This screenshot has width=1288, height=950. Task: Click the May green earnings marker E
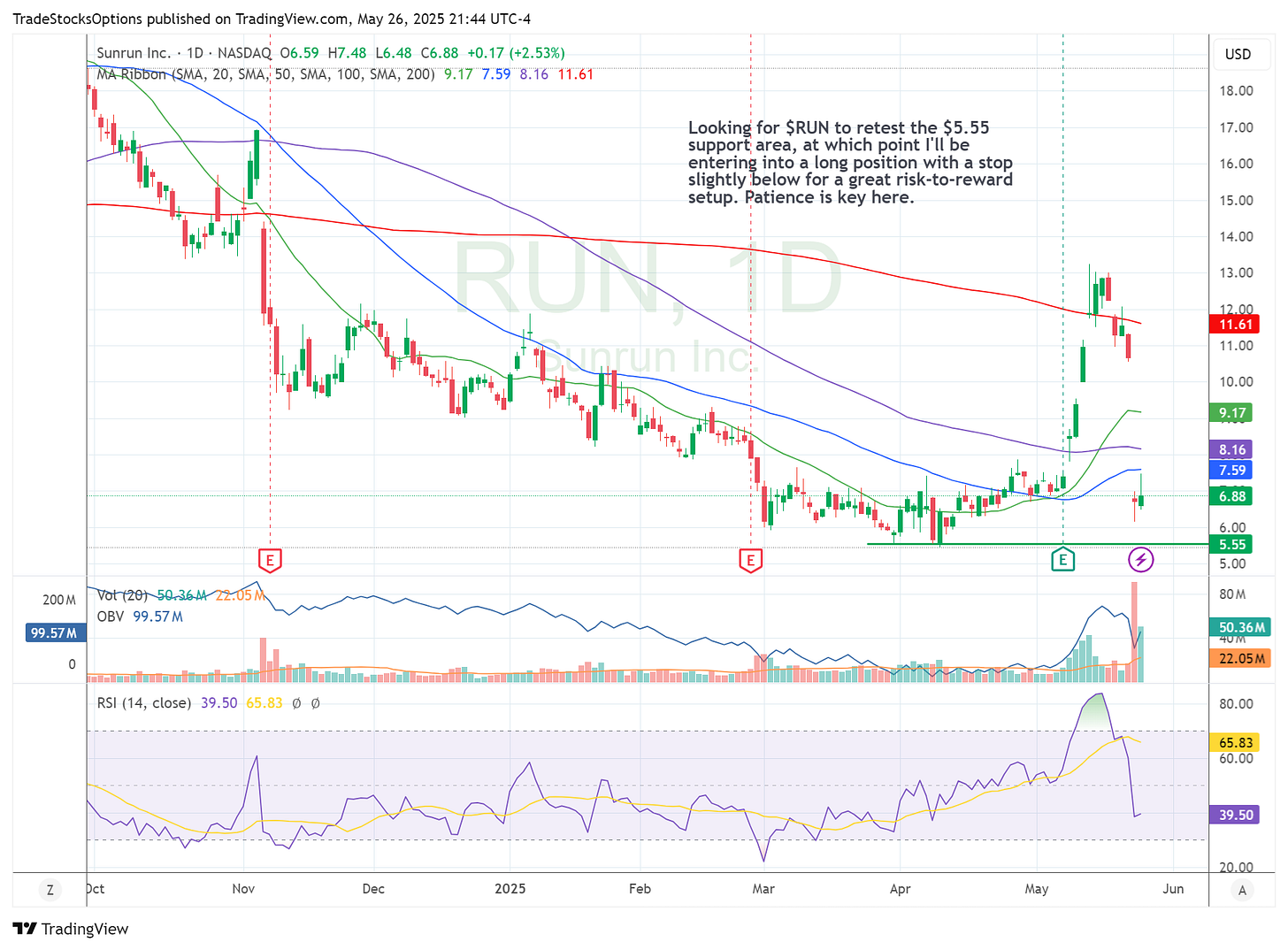coord(1062,559)
